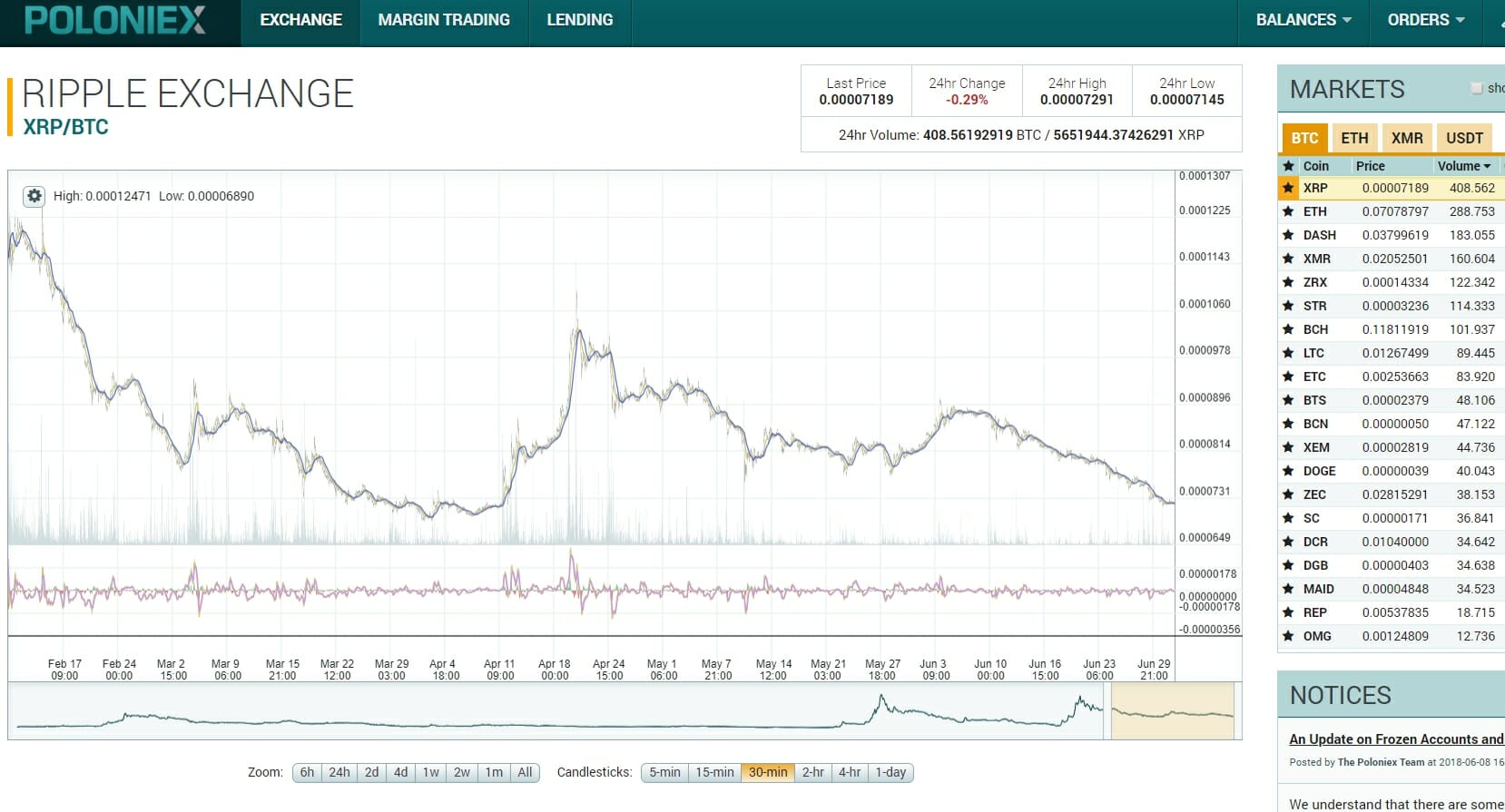Switch to XMR markets tab
1505x812 pixels.
click(1407, 138)
